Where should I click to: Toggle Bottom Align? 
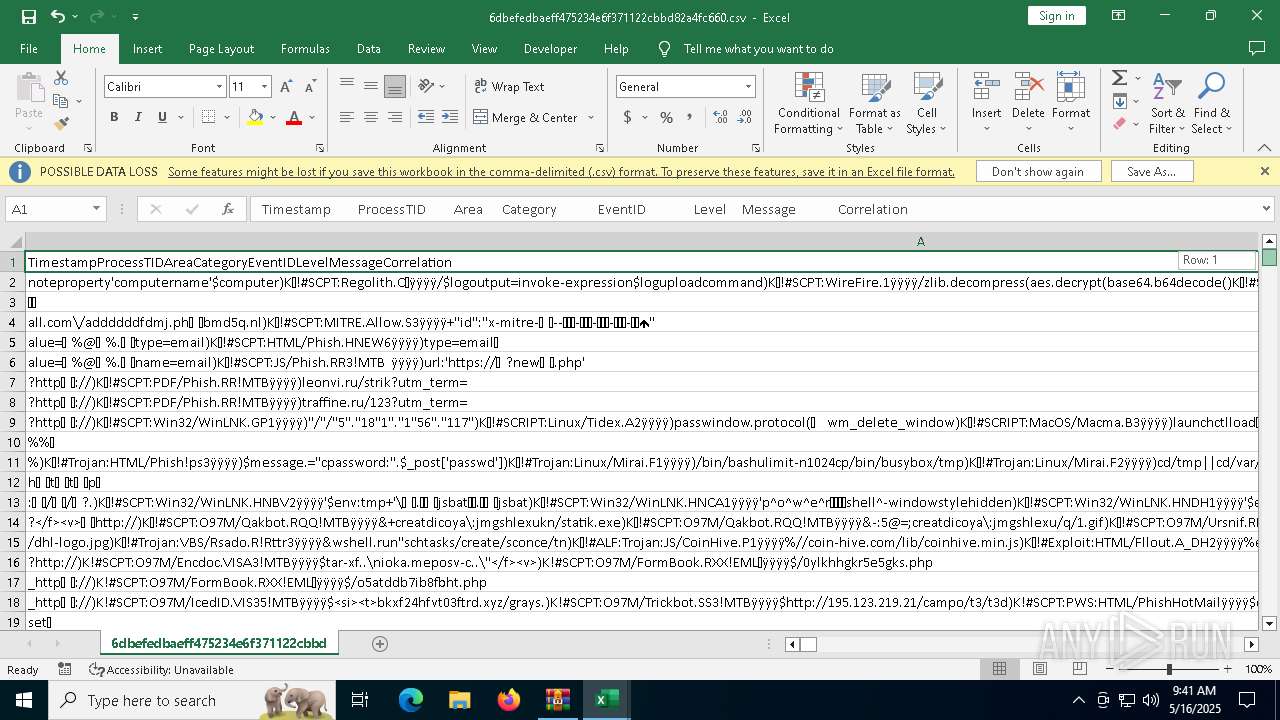pos(395,86)
